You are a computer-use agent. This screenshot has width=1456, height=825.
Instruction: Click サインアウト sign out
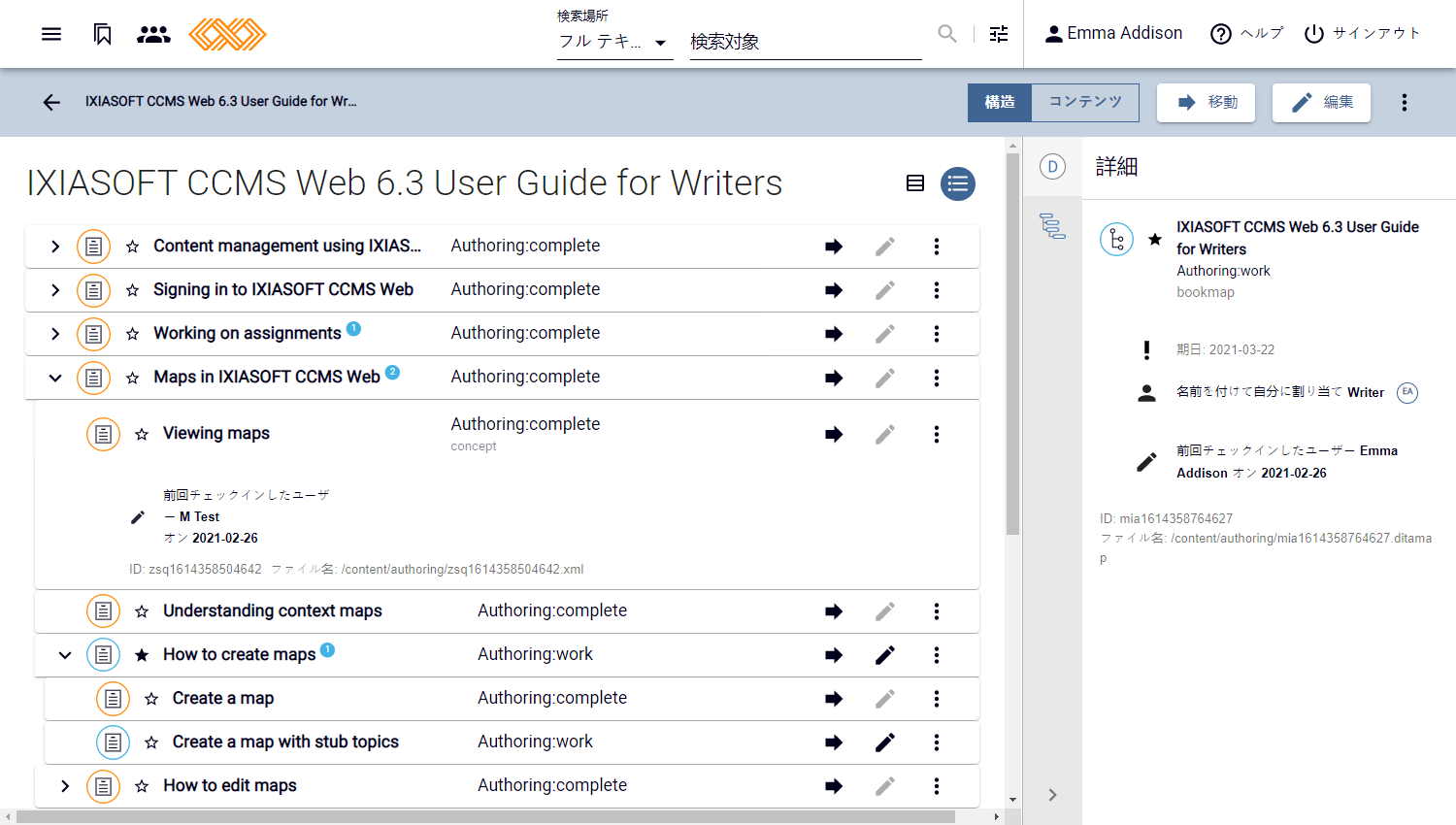1363,34
